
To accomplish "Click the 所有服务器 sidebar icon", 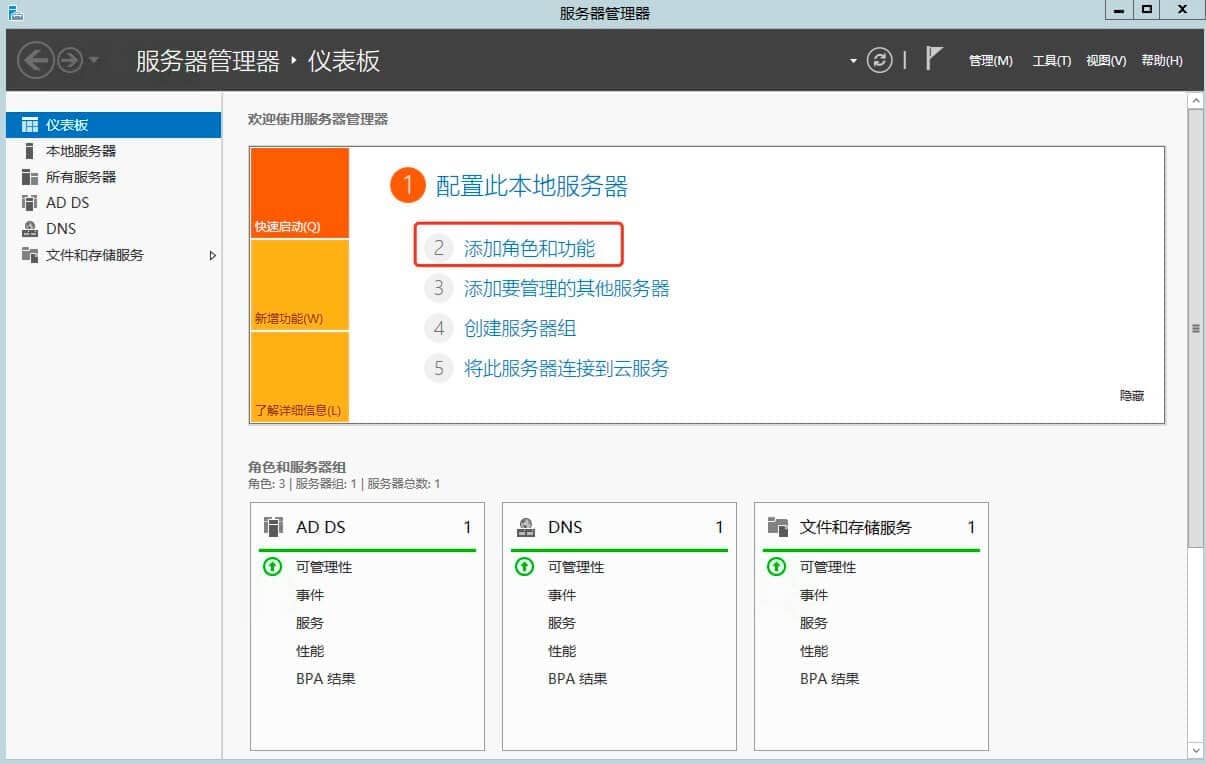I will click(x=30, y=177).
